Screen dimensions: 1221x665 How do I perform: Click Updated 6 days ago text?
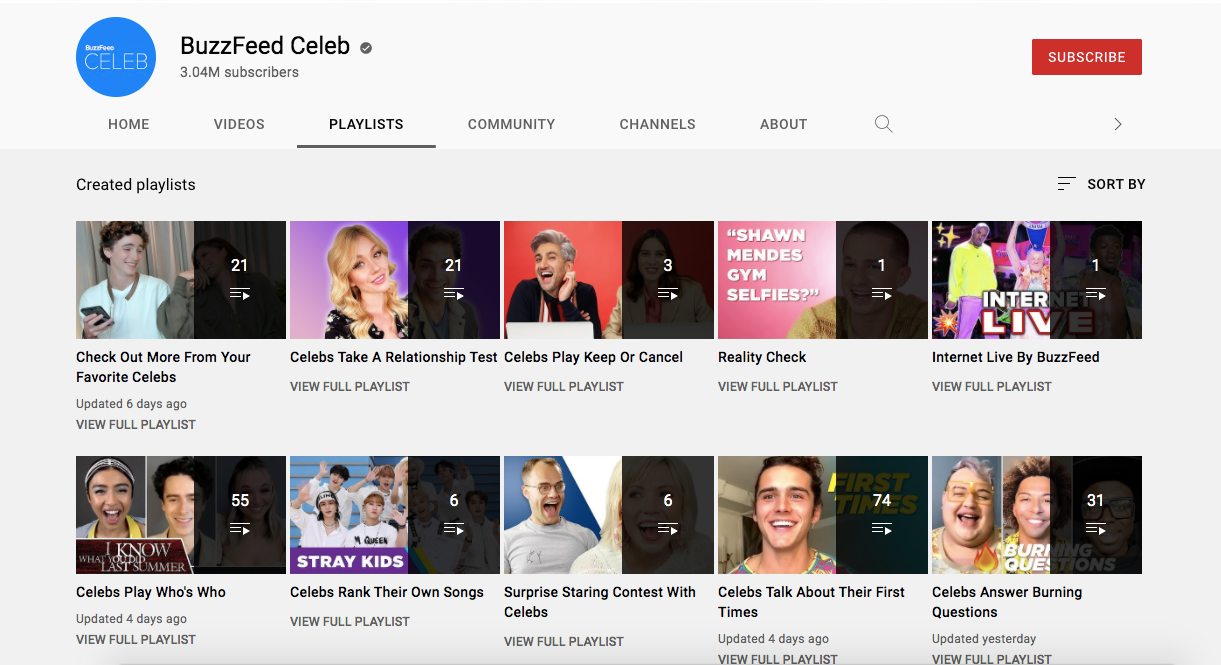click(131, 404)
